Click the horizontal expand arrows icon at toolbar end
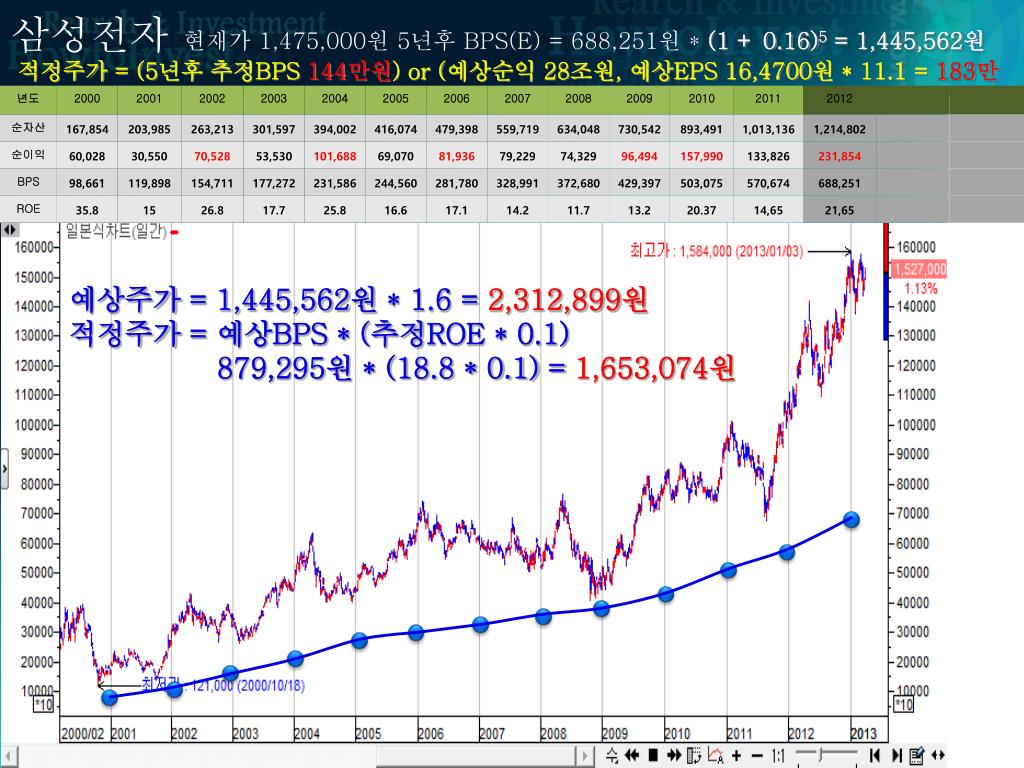Viewport: 1024px width, 768px height. (938, 755)
